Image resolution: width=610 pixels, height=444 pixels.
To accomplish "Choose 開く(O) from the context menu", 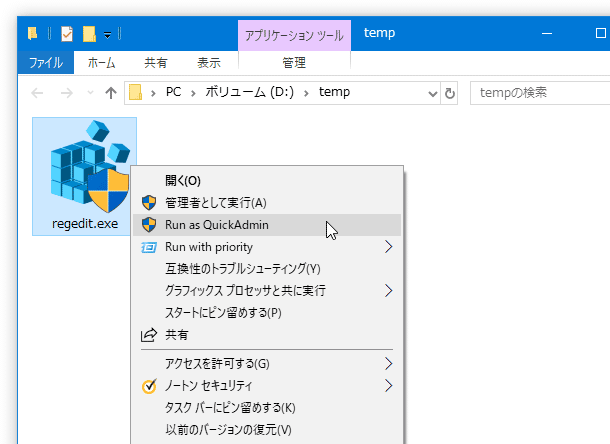I will (x=267, y=181).
